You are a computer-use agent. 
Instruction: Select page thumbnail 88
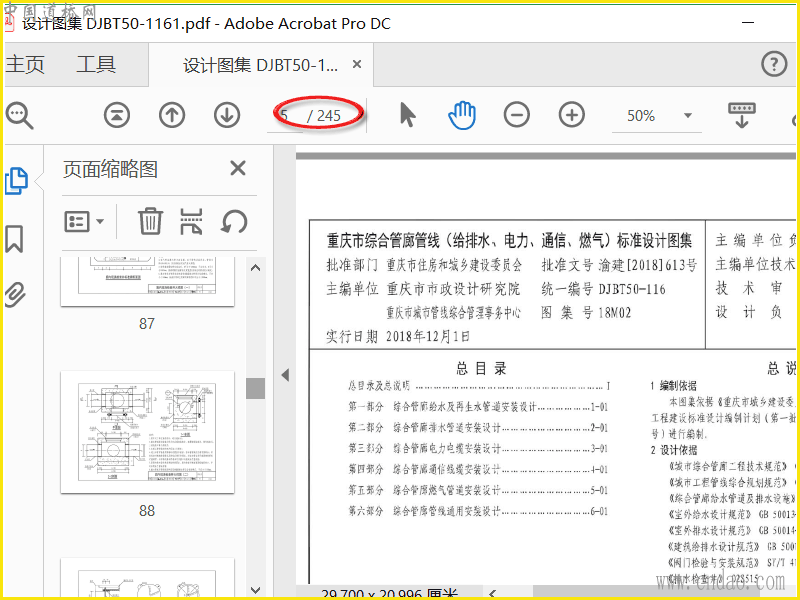(x=147, y=432)
